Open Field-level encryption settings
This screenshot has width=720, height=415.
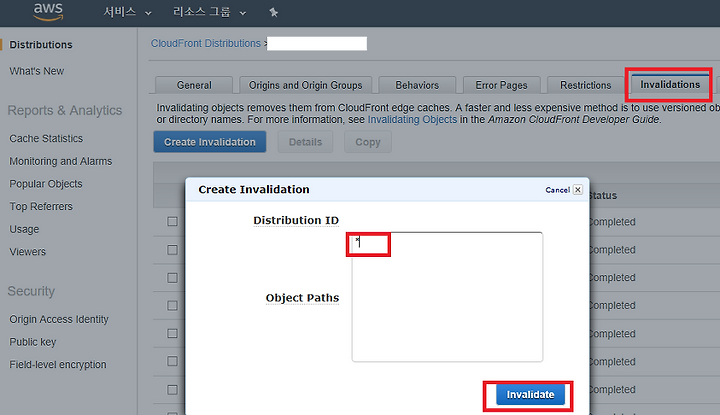(x=58, y=365)
